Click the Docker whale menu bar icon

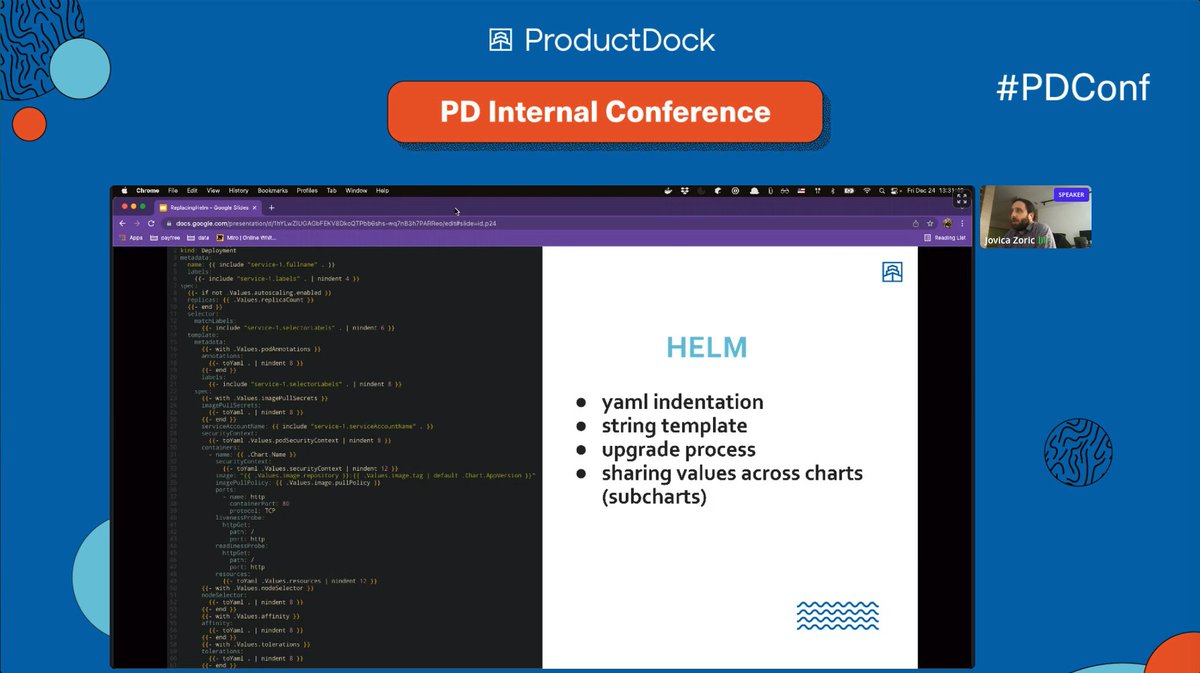668,190
